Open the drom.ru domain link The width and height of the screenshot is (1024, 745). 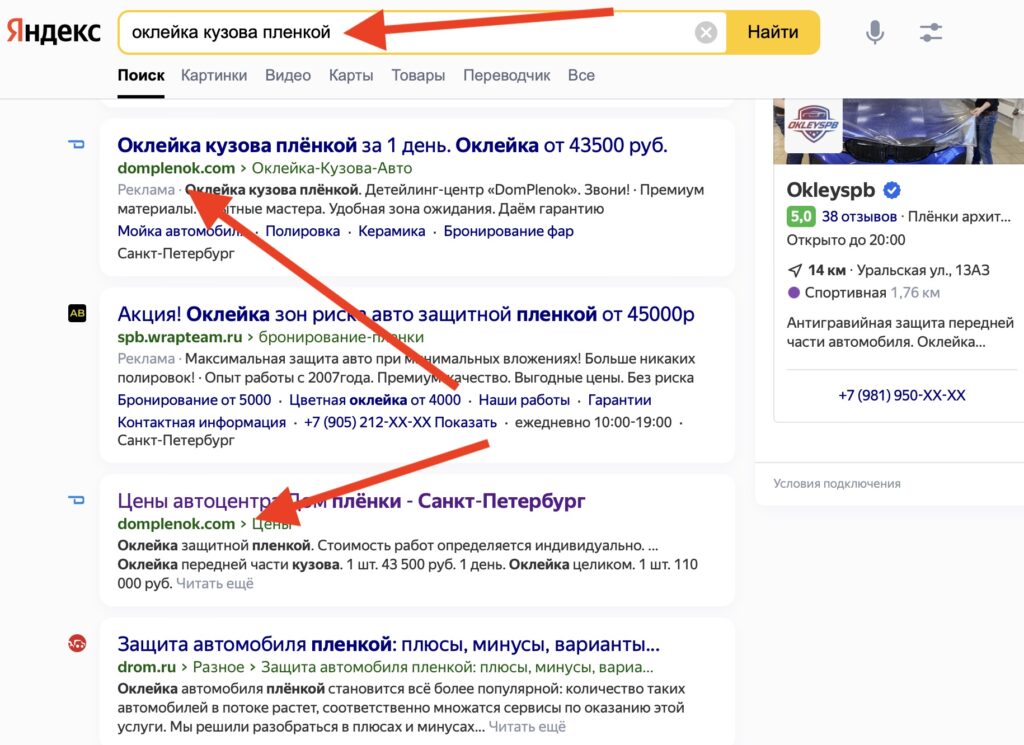tap(147, 667)
